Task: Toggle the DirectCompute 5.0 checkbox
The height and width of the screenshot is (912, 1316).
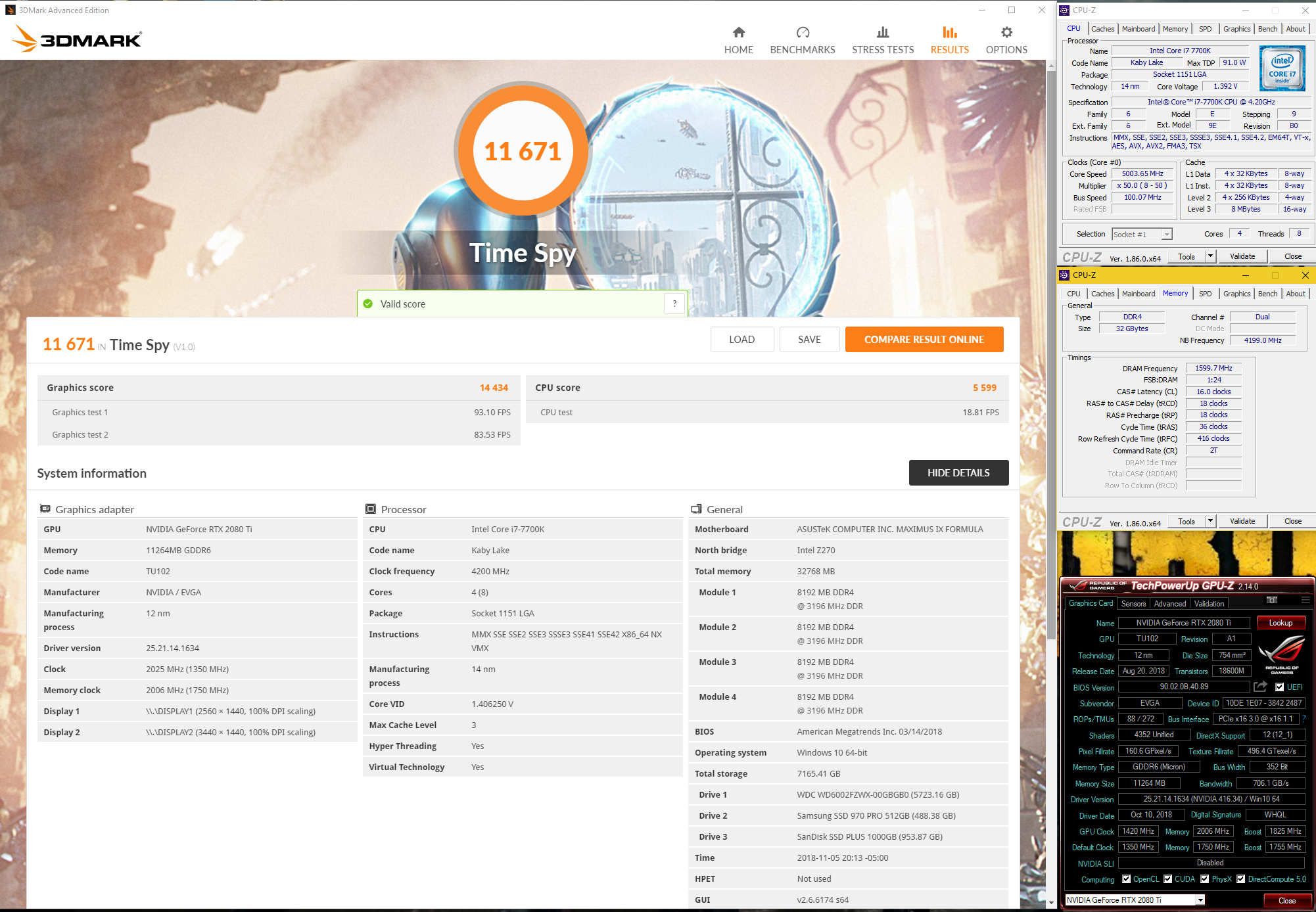Action: tap(1240, 879)
